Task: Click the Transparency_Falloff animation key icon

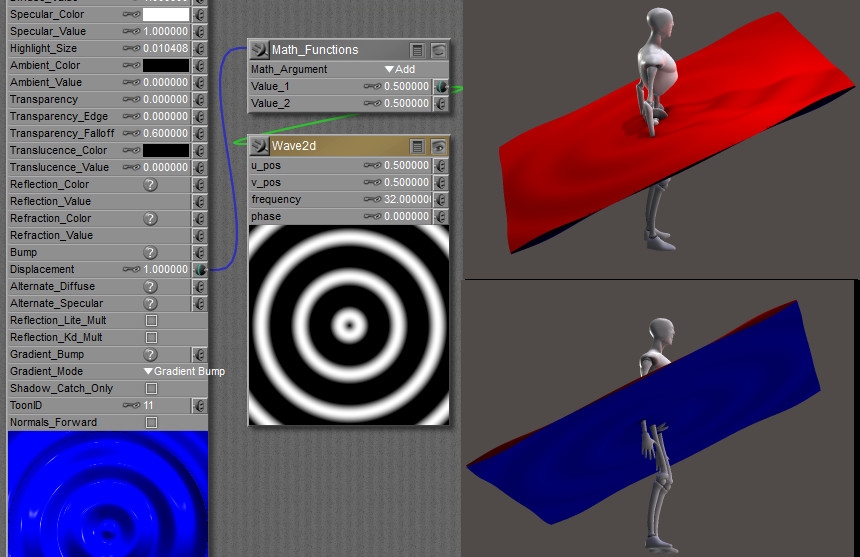Action: click(131, 133)
